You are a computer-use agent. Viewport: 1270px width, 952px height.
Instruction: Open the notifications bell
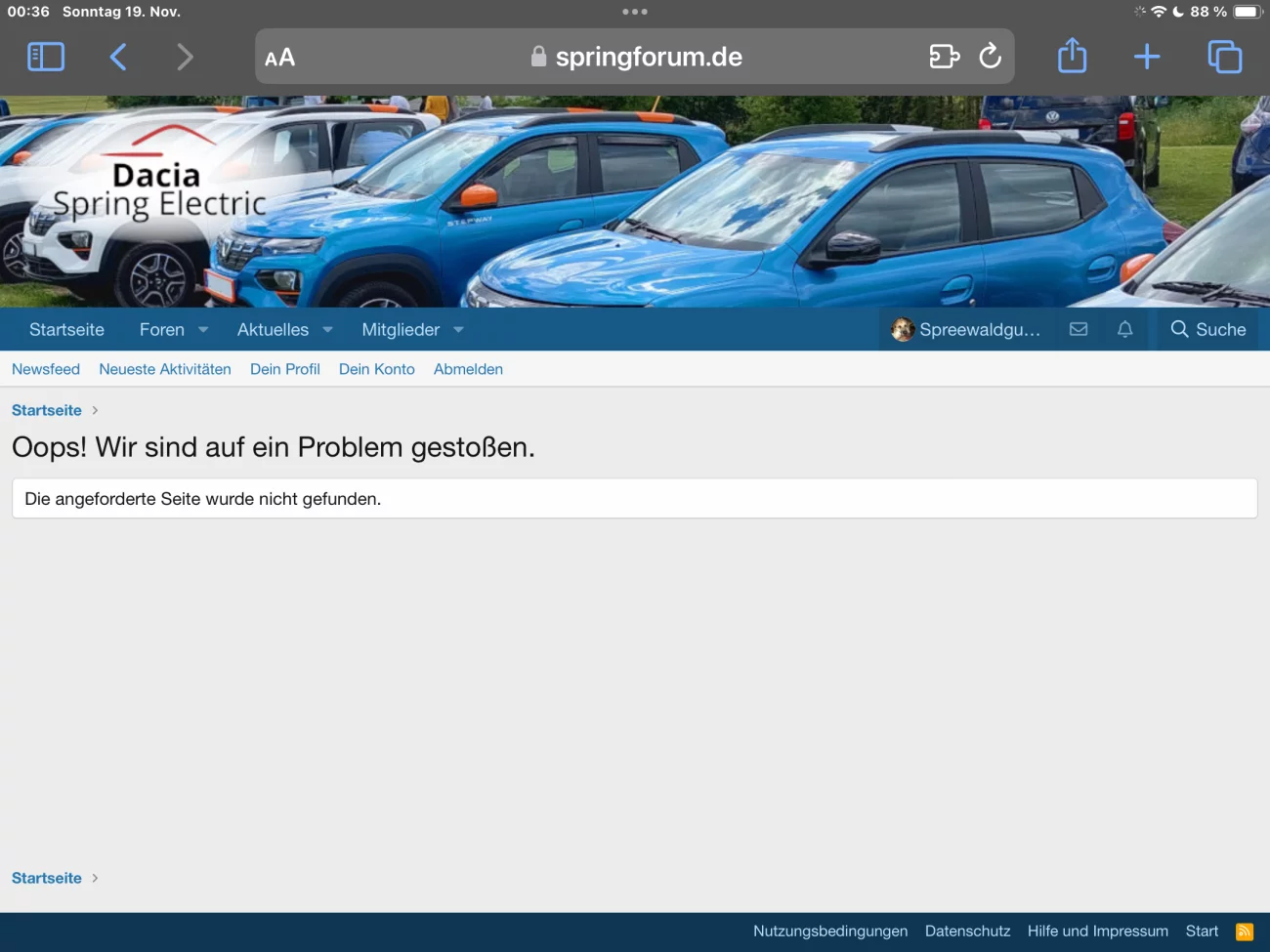point(1125,330)
